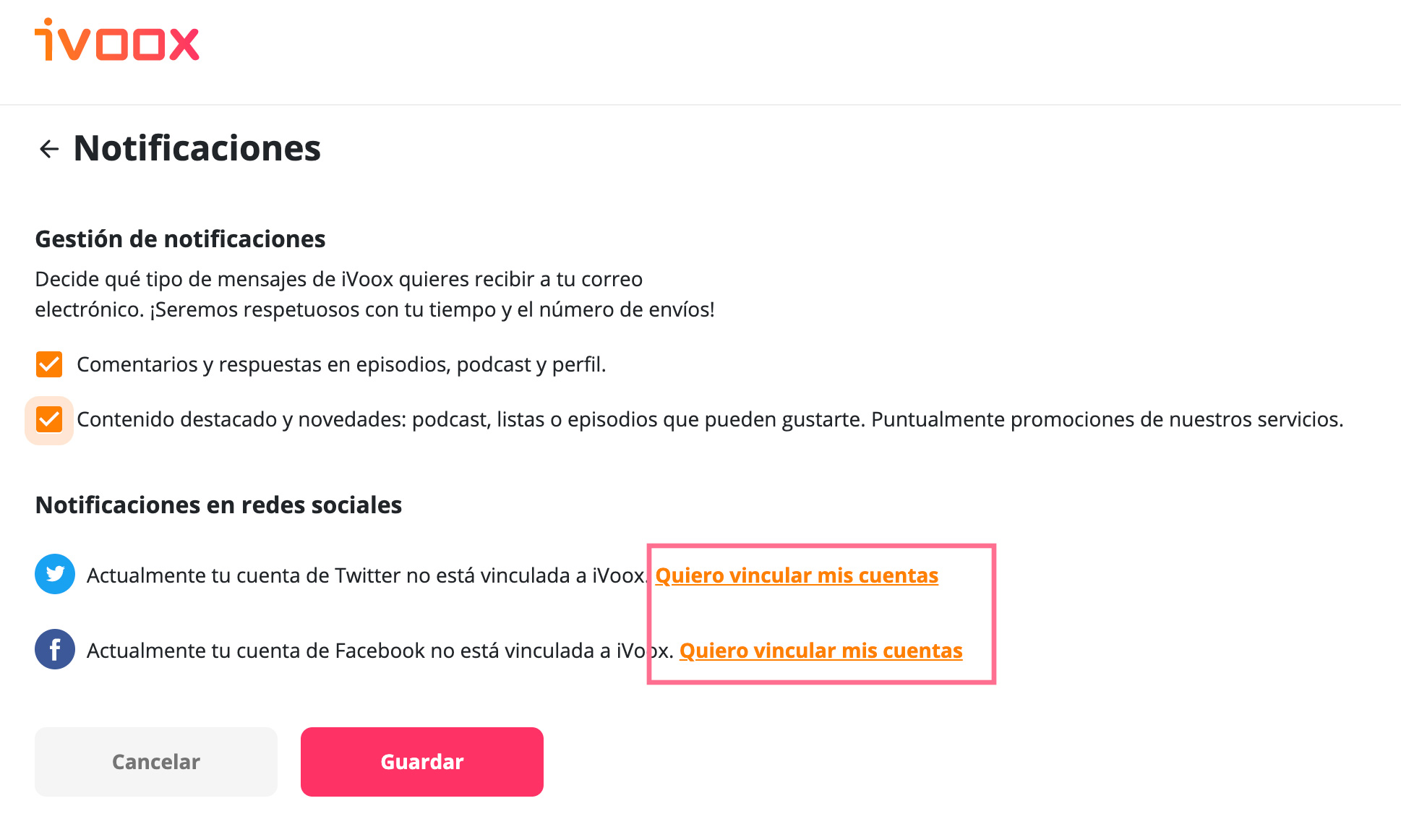
Task: Click the Twitter account not linked message
Action: [x=367, y=575]
